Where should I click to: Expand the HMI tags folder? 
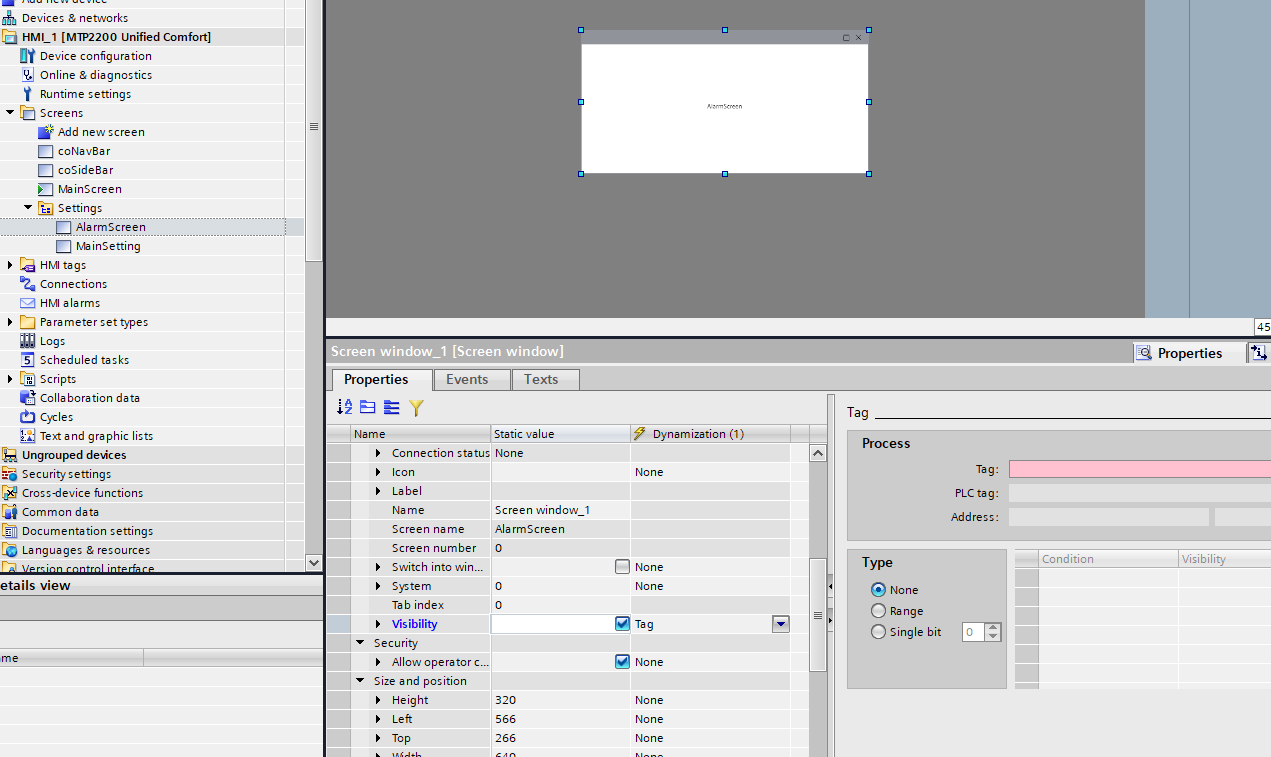[x=10, y=265]
